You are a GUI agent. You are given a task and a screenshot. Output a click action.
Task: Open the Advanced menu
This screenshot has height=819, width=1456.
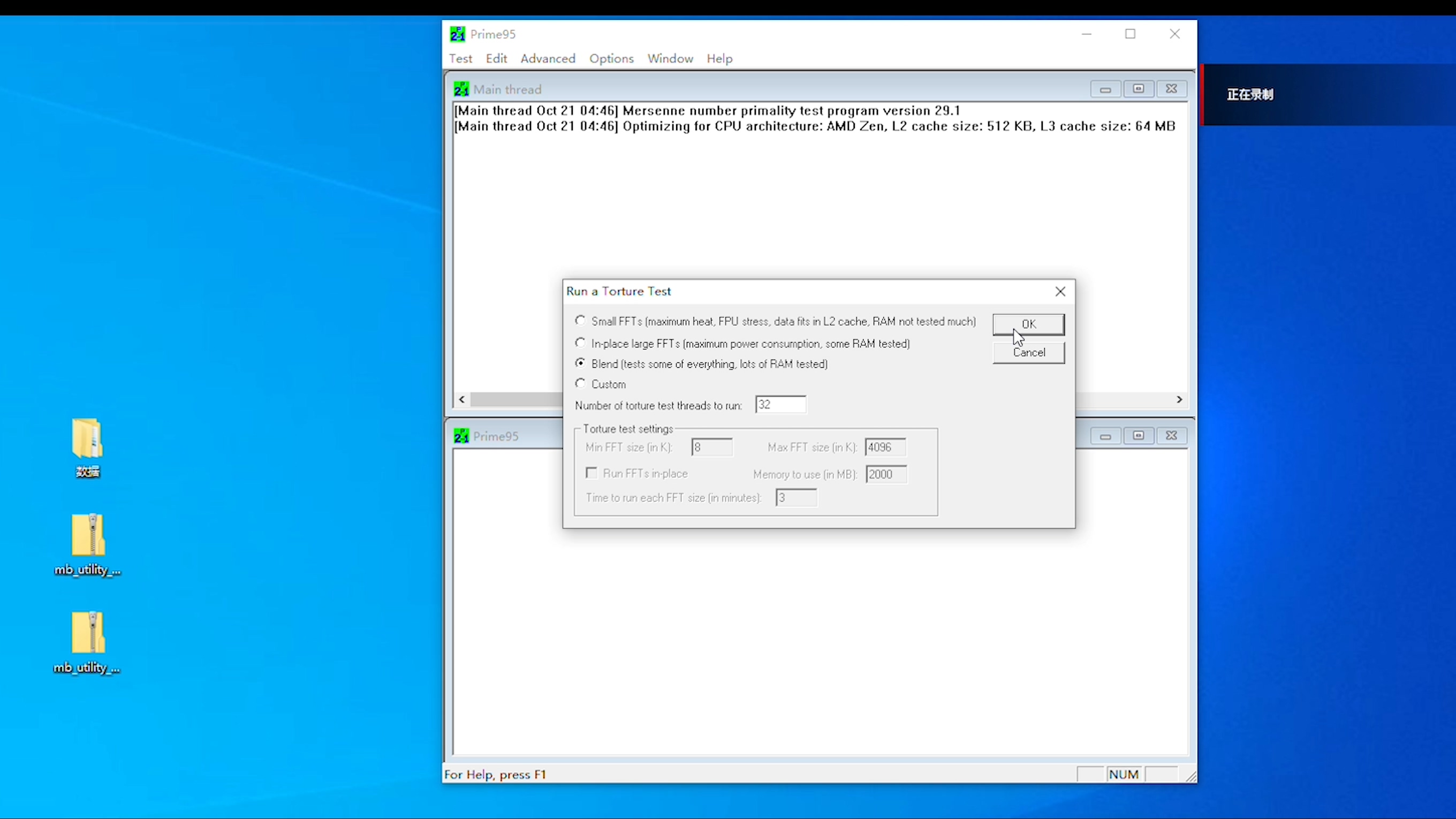(547, 58)
